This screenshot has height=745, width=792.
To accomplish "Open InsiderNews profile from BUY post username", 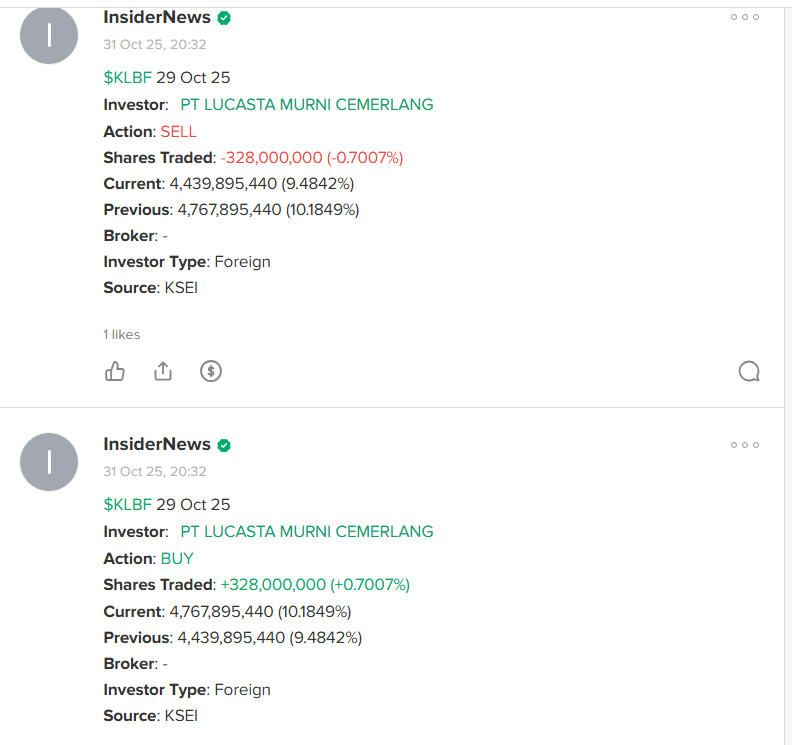I will pos(157,444).
